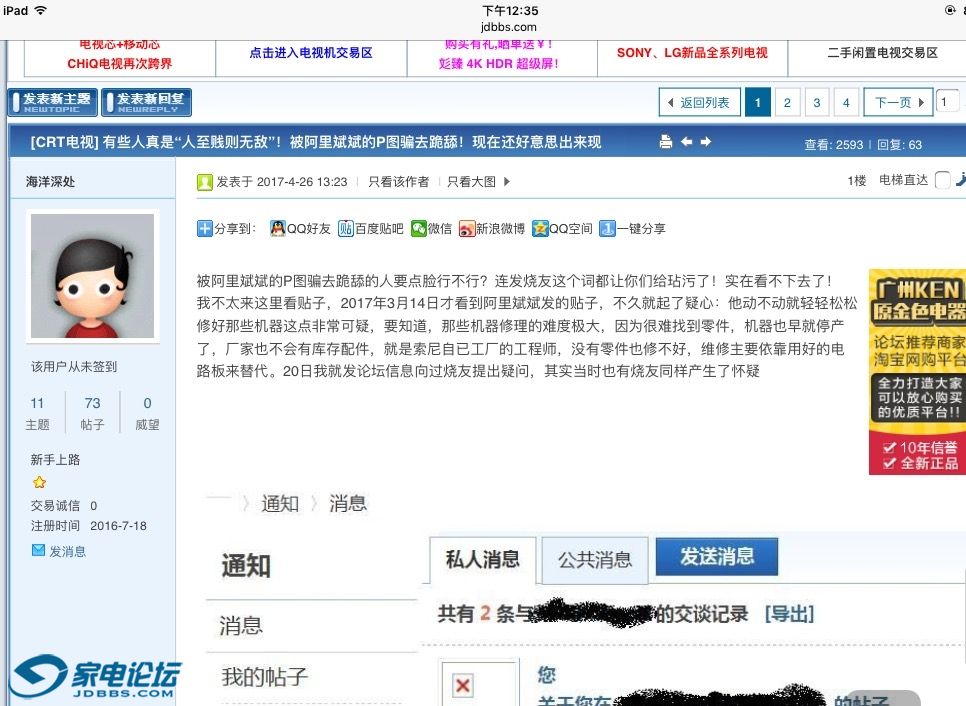Click 返回列表 to return to list
This screenshot has width=966, height=706.
tap(700, 102)
